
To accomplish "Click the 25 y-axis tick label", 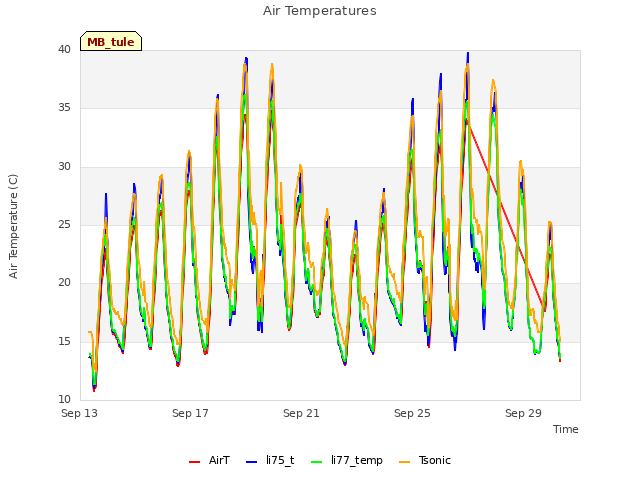I will pyautogui.click(x=64, y=224).
